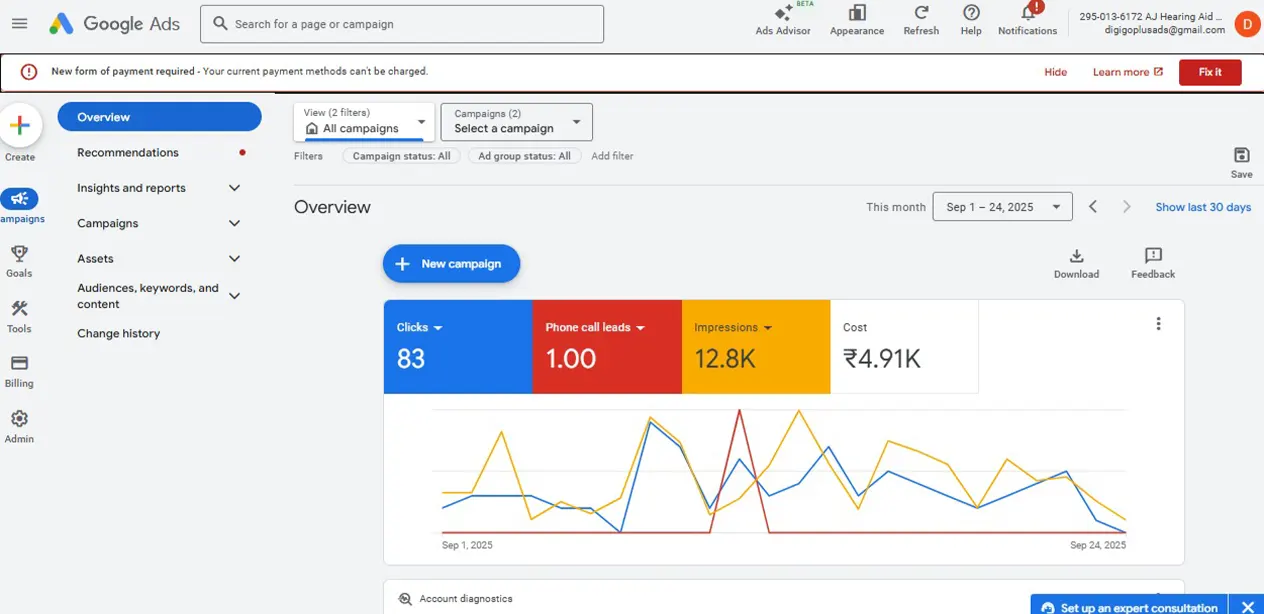Click the Download icon
Screen dimensions: 1264x614
pyautogui.click(x=1076, y=256)
